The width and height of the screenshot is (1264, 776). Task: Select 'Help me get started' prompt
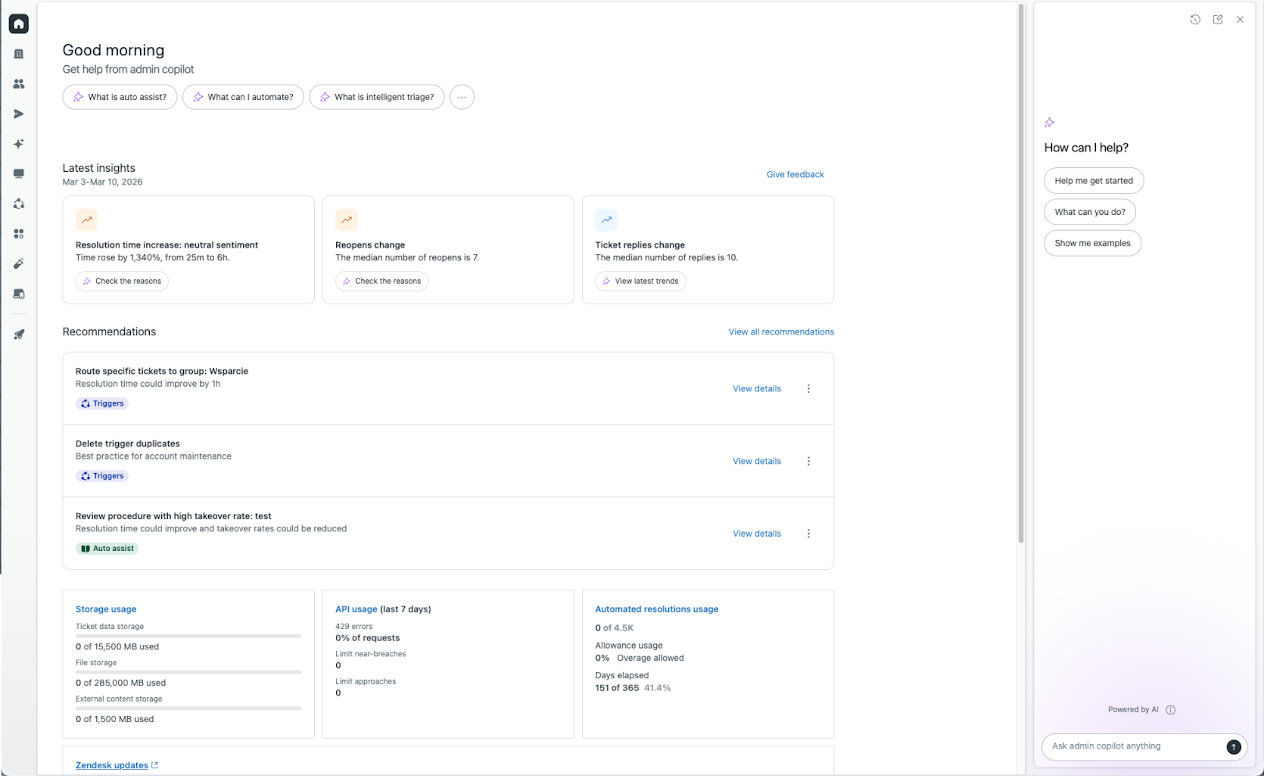[x=1093, y=181]
